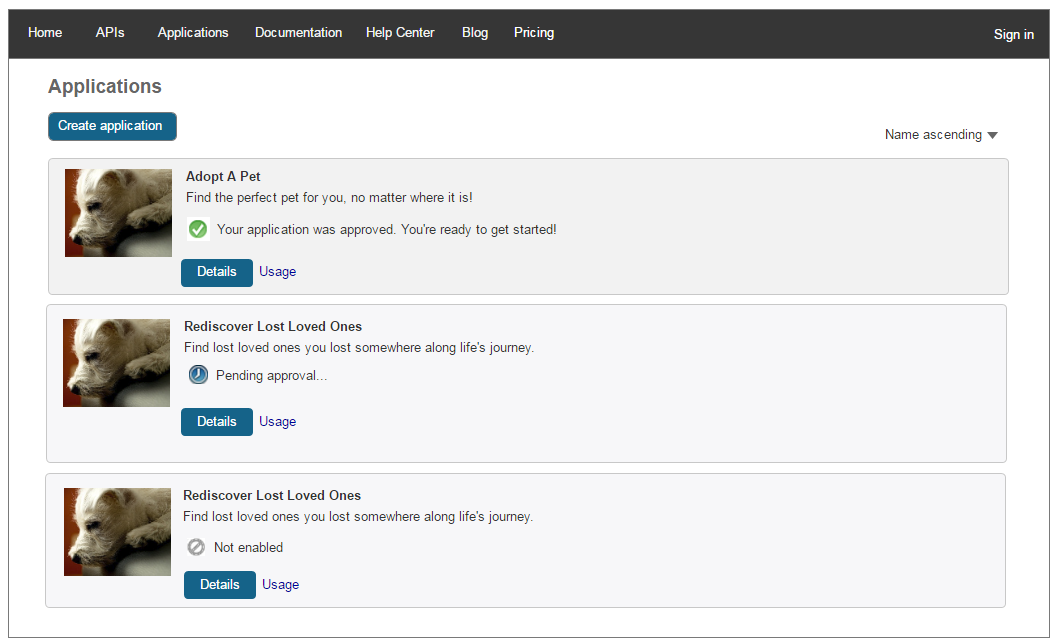
Task: Click the clock icon beside Pending approval
Action: (198, 375)
